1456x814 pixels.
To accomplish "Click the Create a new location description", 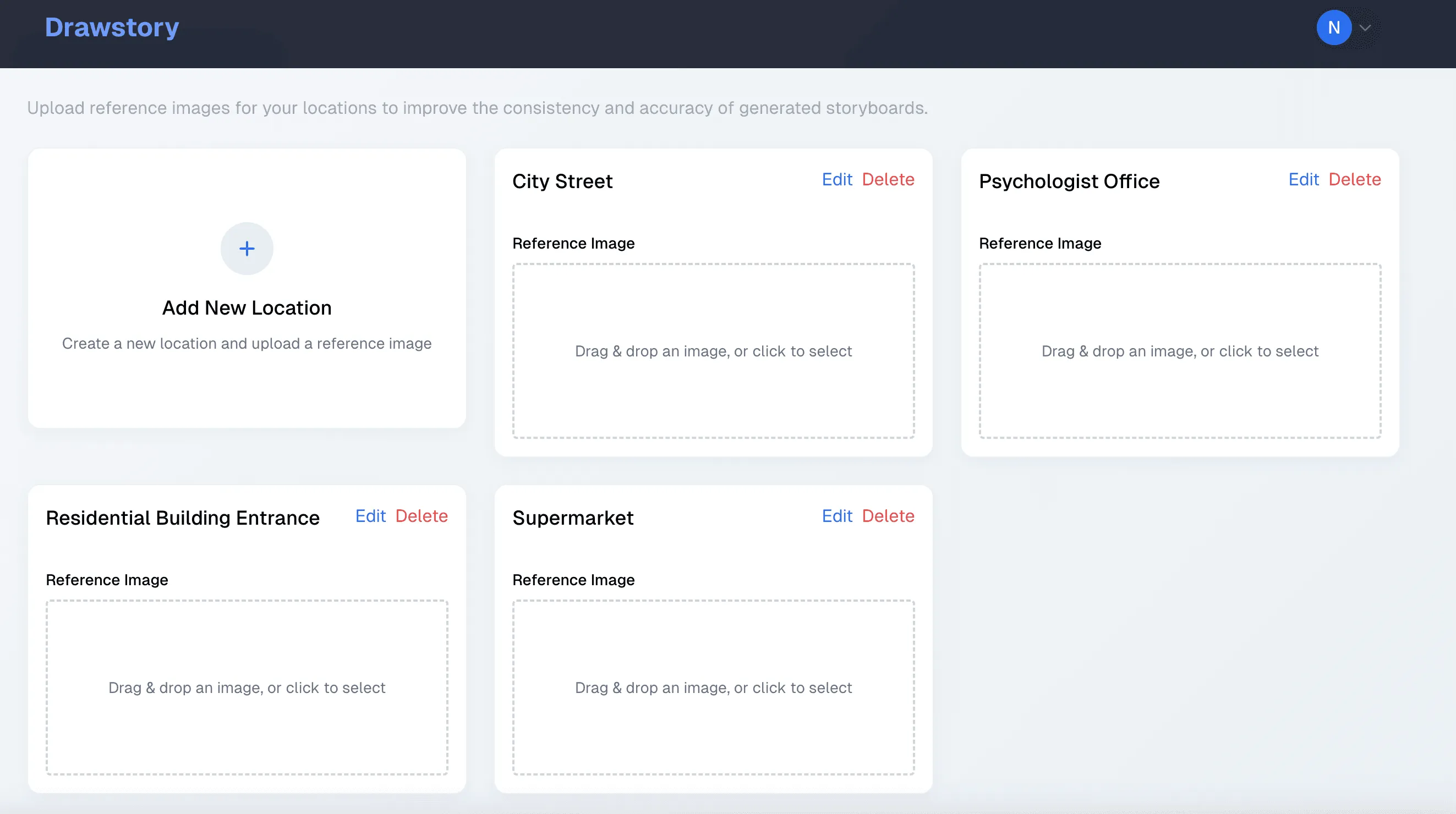I will click(247, 343).
